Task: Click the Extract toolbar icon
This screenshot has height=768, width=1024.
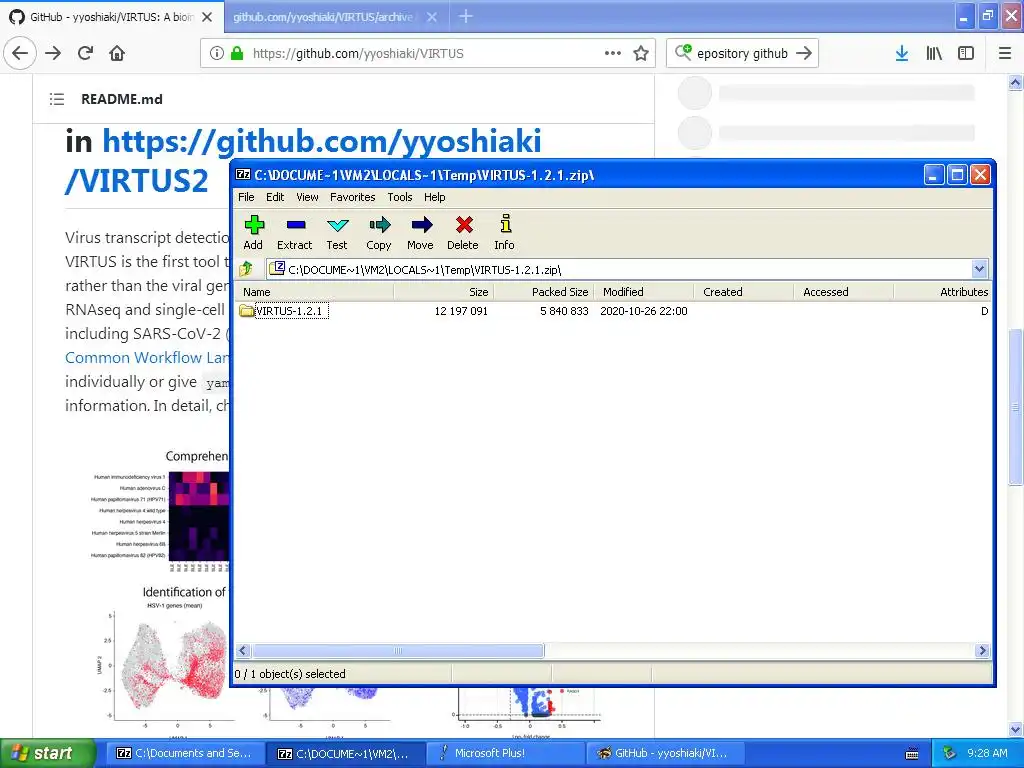Action: click(295, 233)
